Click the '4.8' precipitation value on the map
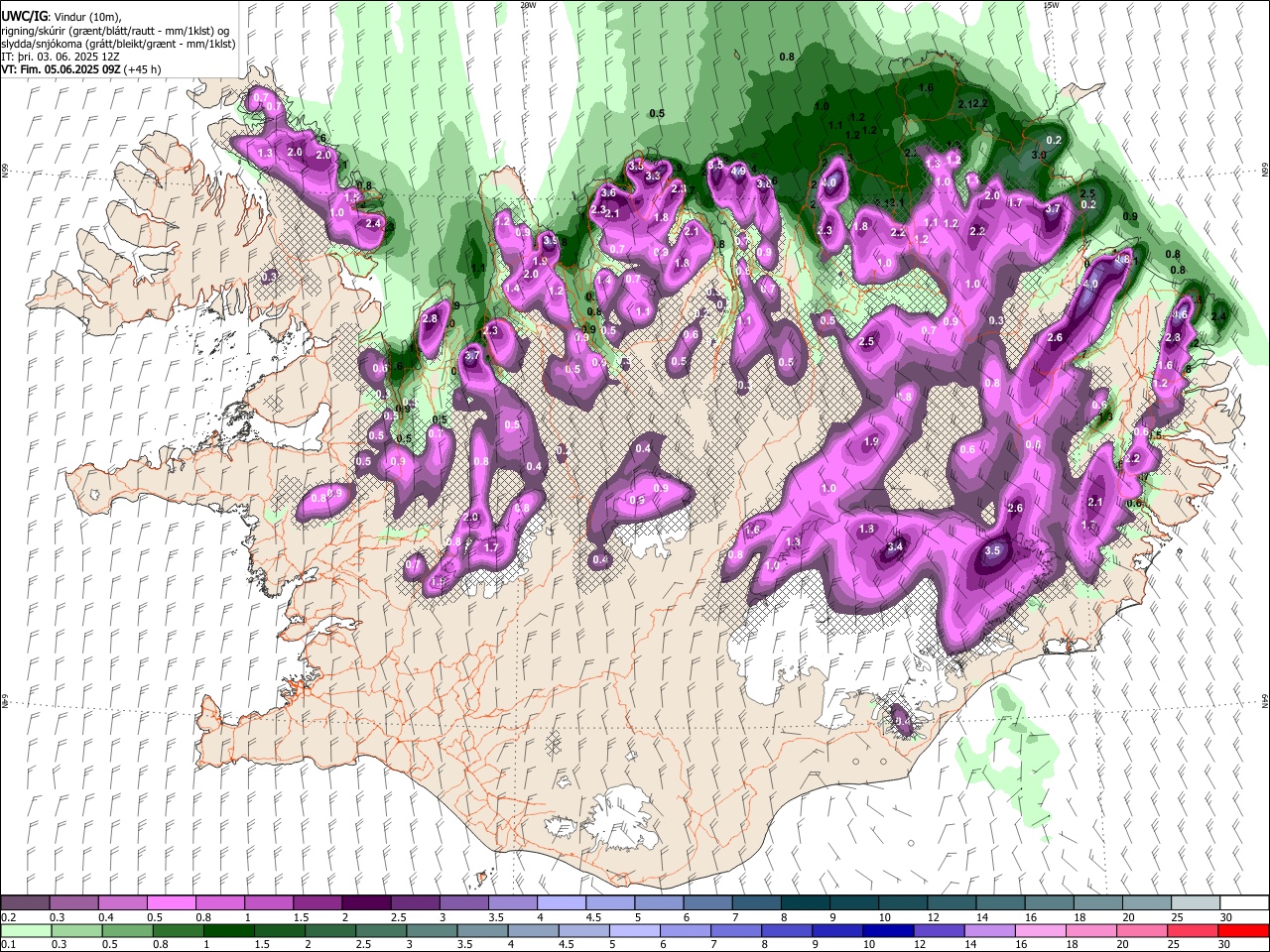1270x952 pixels. click(1122, 260)
